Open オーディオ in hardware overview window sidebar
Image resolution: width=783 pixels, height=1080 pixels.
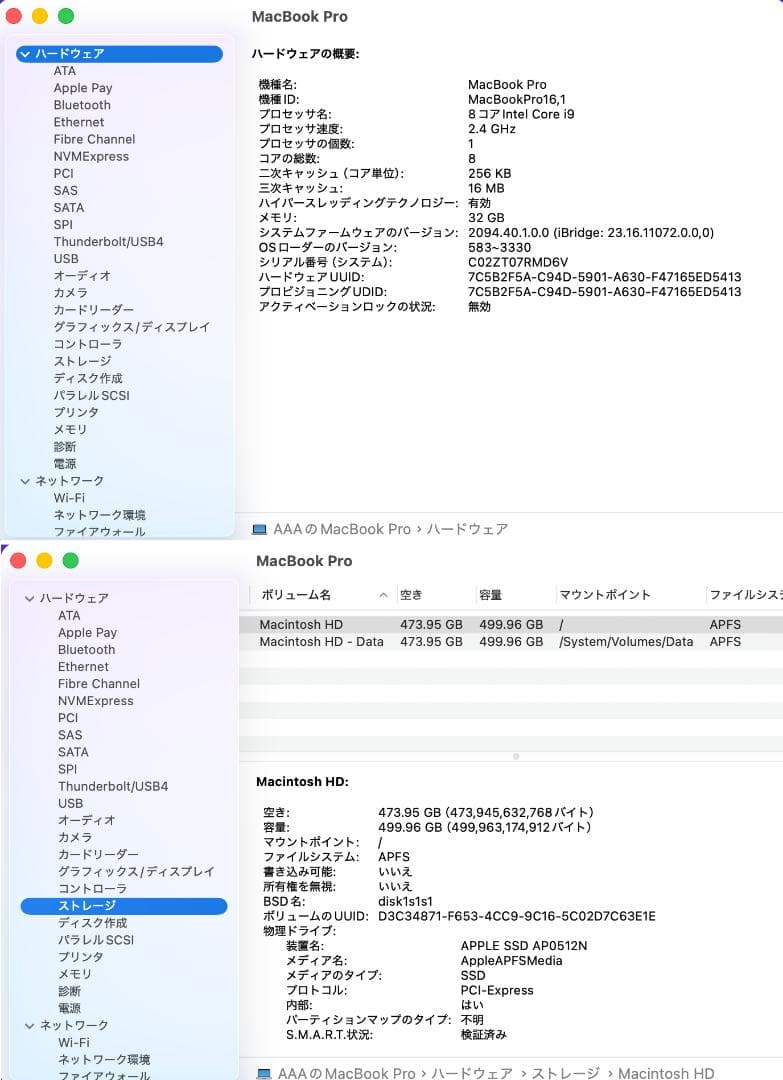(82, 276)
